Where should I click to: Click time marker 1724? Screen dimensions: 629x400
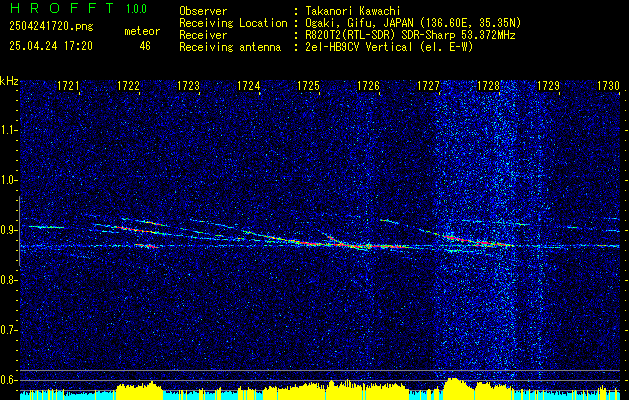[x=248, y=85]
